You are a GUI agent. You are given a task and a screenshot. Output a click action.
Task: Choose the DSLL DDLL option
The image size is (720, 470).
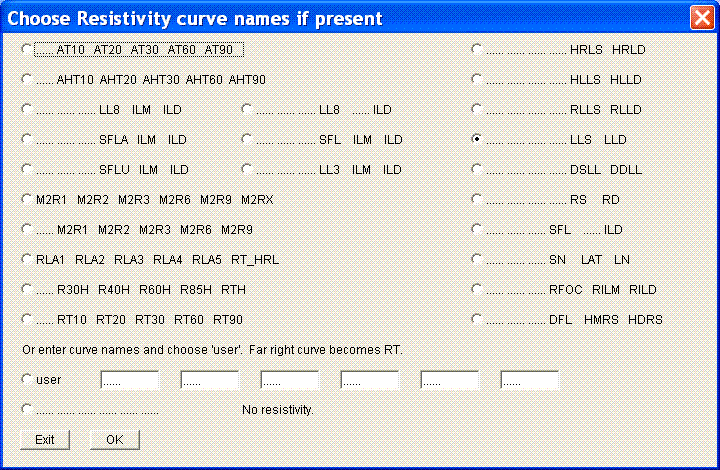[477, 169]
